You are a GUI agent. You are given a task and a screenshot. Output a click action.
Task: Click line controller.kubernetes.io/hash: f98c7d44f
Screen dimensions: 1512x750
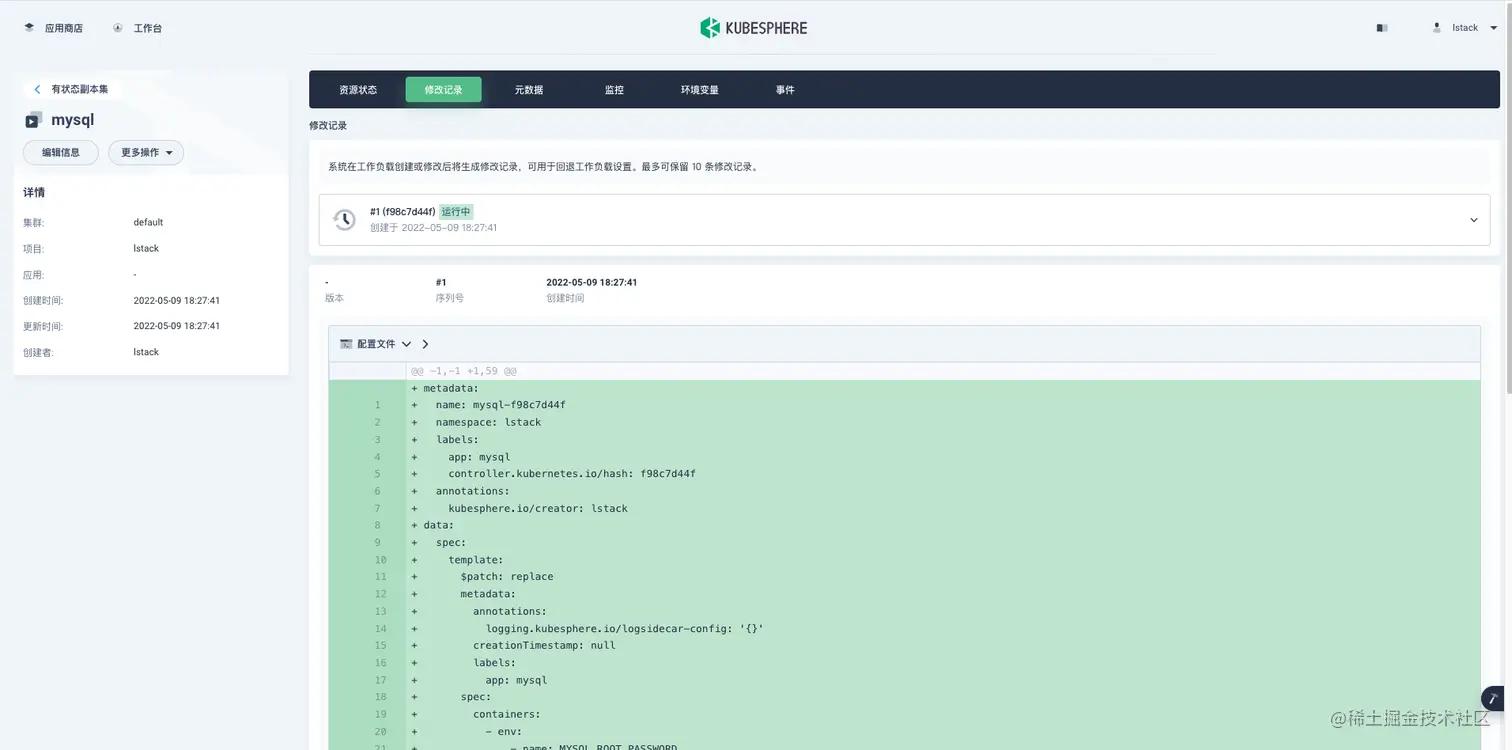[572, 474]
